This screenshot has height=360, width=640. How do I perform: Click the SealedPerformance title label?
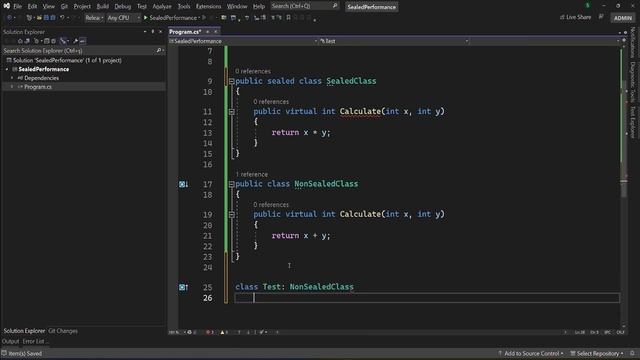[x=371, y=7]
